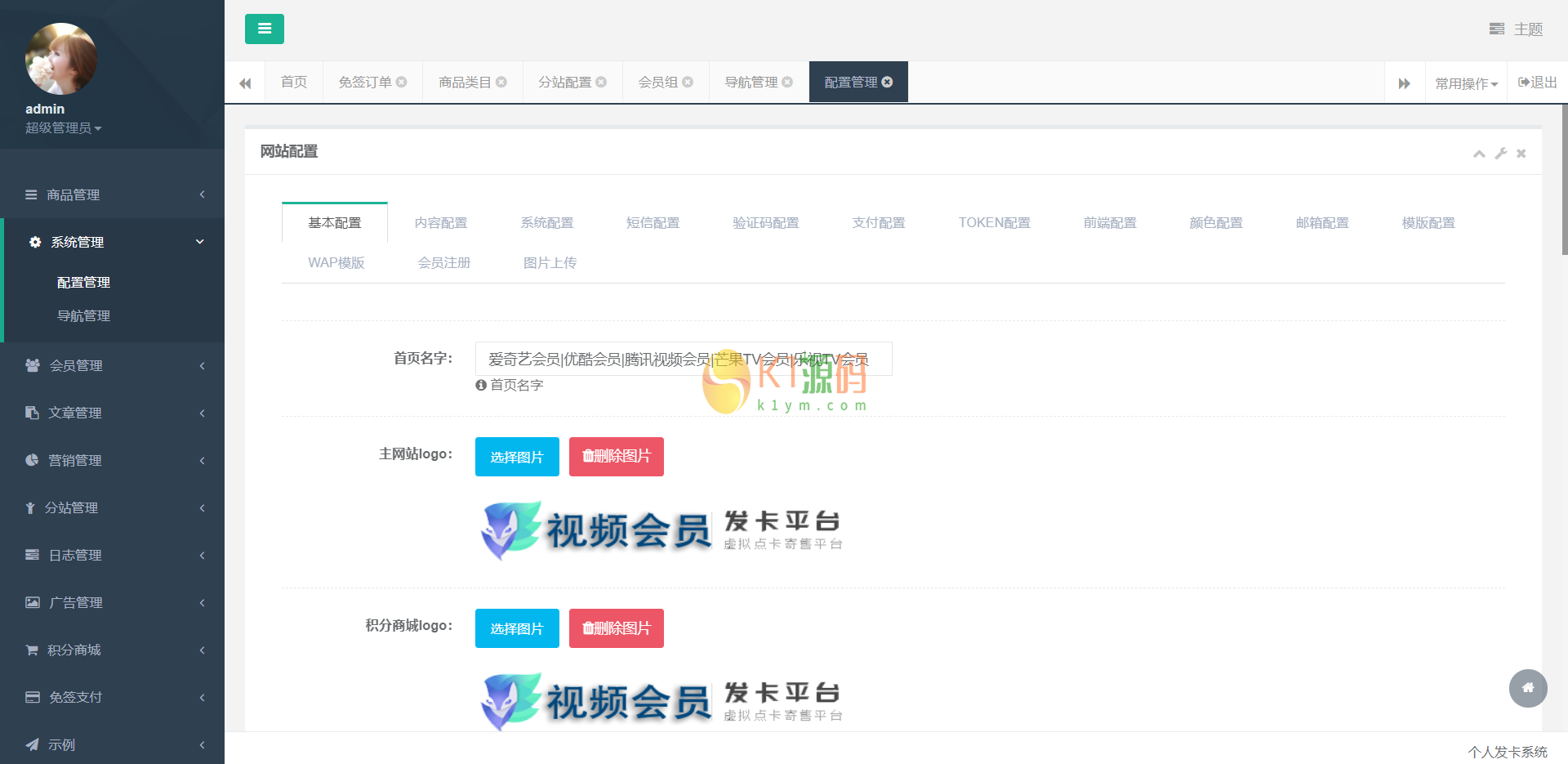1568x764 pixels.
Task: Click 选择图片 for 主网站logo
Action: (x=517, y=457)
